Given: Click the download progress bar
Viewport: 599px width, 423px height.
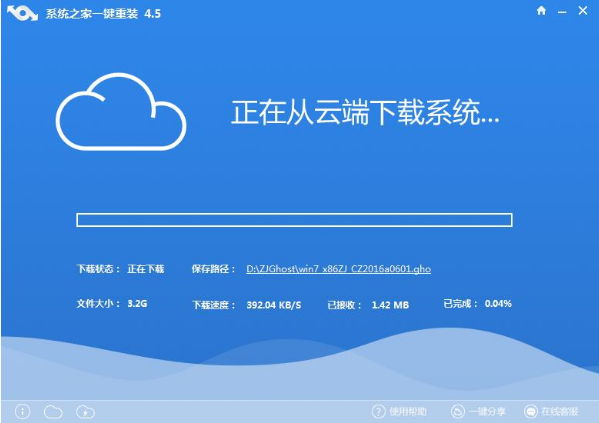Looking at the screenshot, I should click(x=294, y=220).
